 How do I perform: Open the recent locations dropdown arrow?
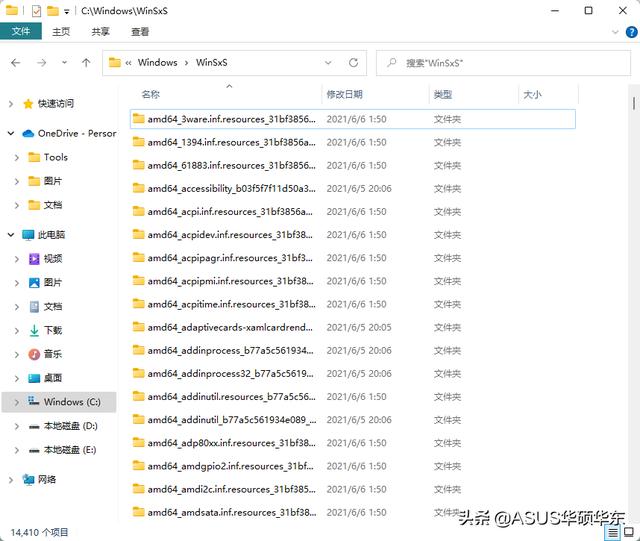(64, 62)
